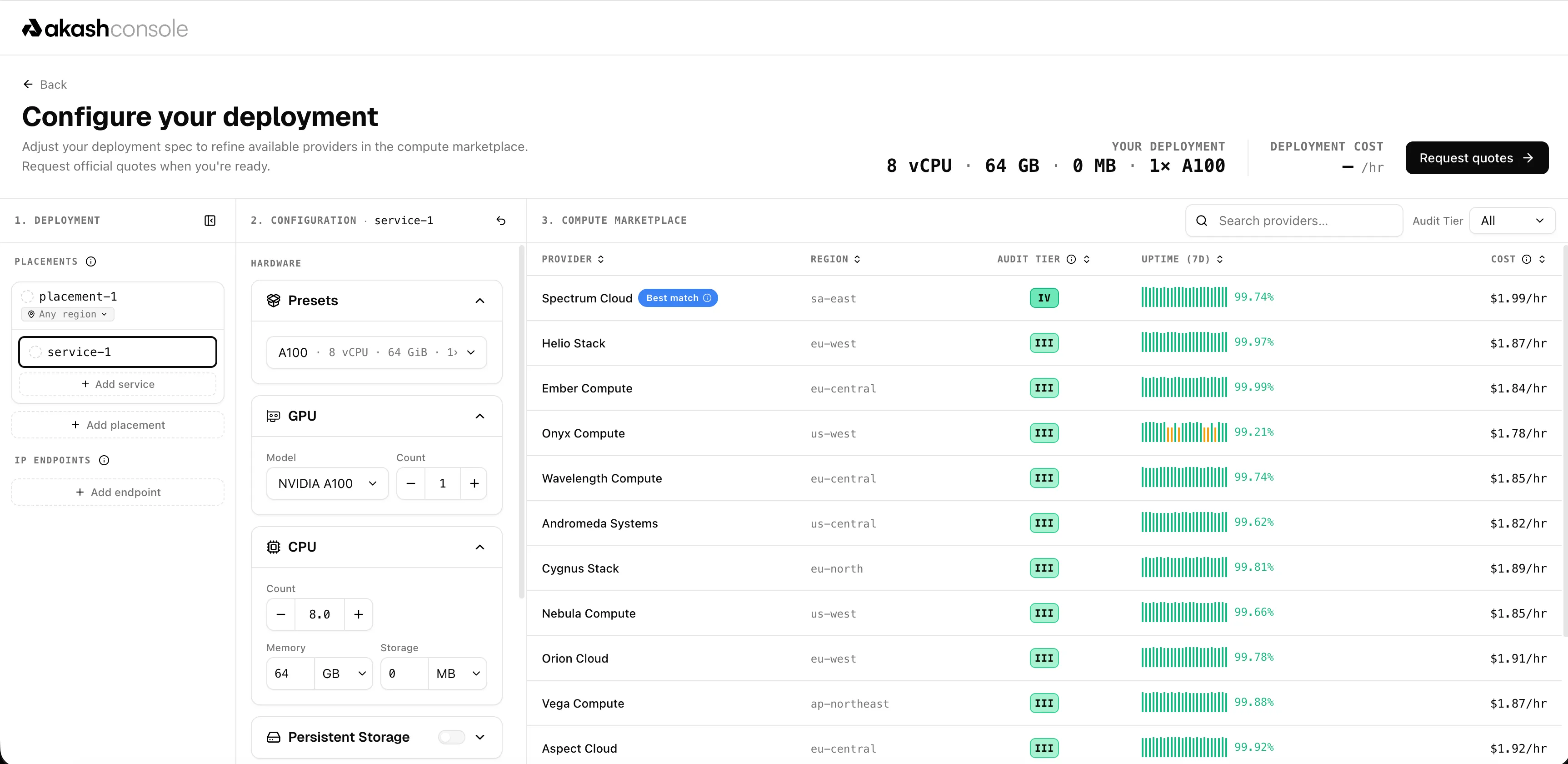Click the search magnifier icon
The image size is (1568, 764).
click(1202, 221)
